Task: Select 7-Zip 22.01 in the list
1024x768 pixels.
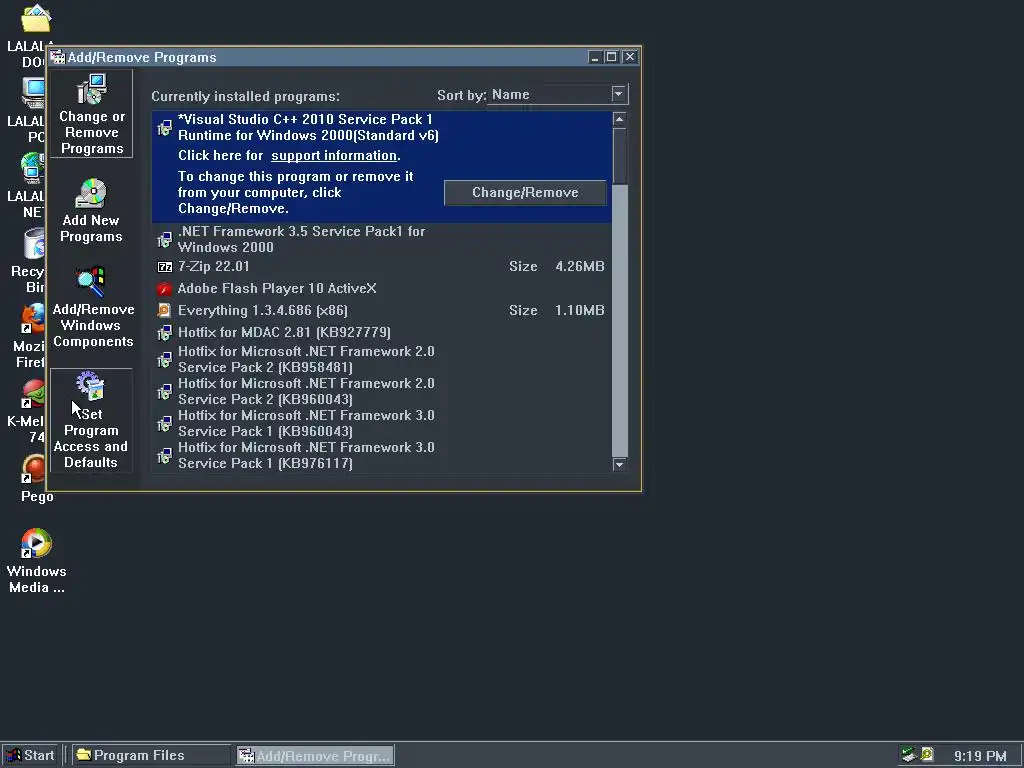Action: pyautogui.click(x=381, y=266)
